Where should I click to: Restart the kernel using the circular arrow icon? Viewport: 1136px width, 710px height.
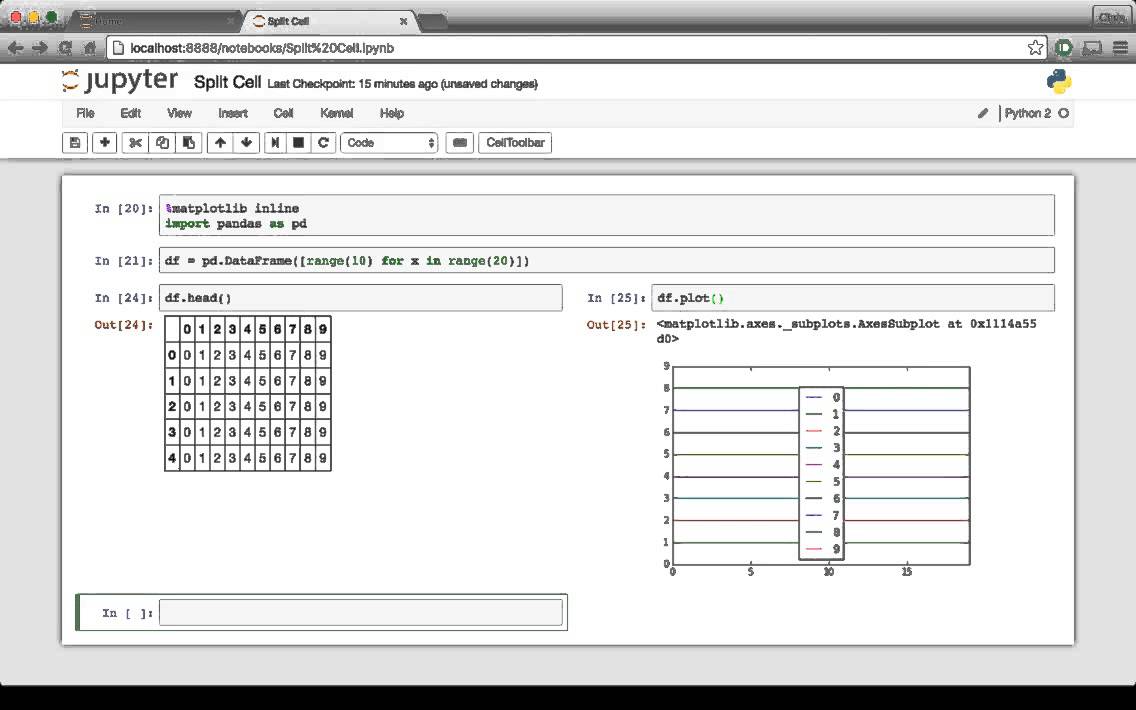click(x=323, y=143)
